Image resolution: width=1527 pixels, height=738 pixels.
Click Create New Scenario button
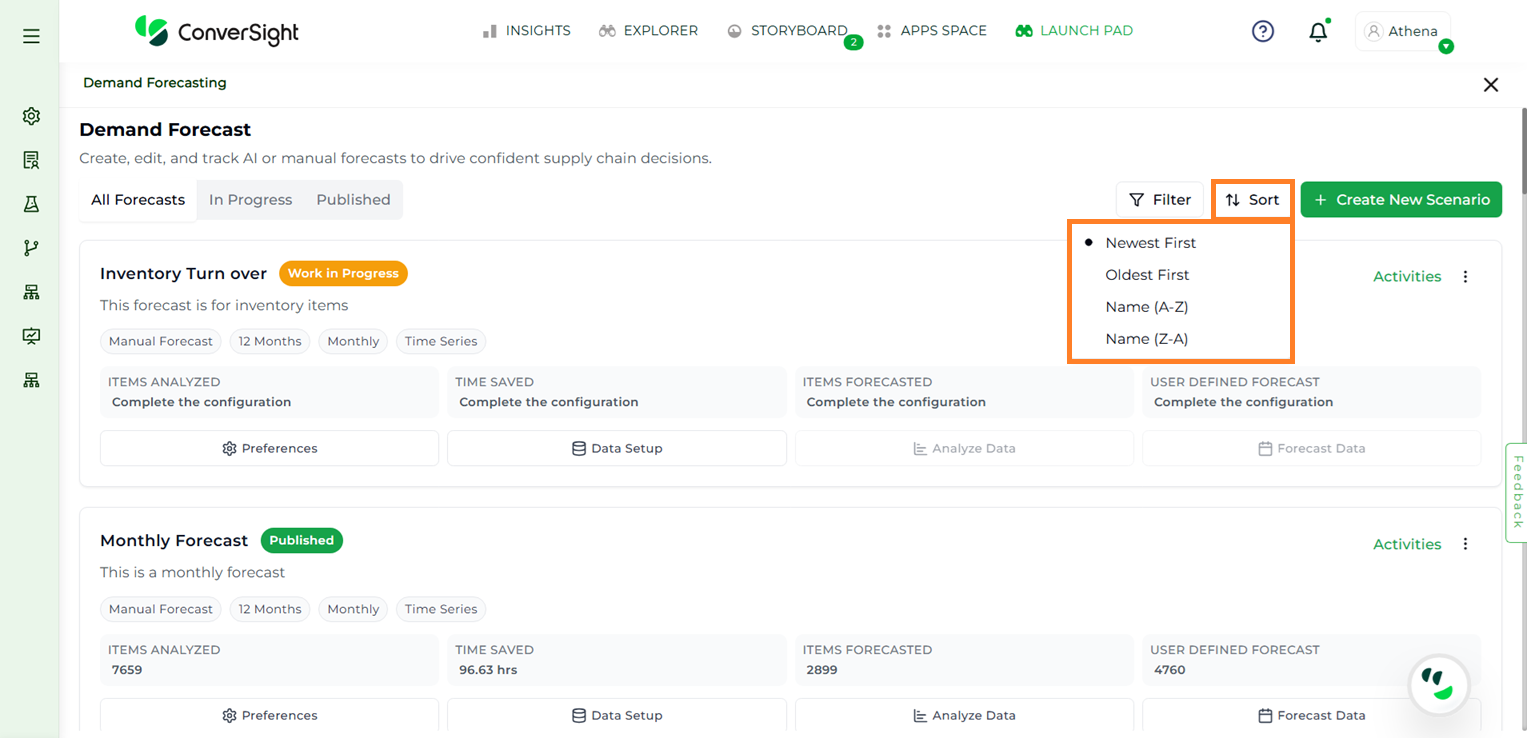tap(1401, 200)
